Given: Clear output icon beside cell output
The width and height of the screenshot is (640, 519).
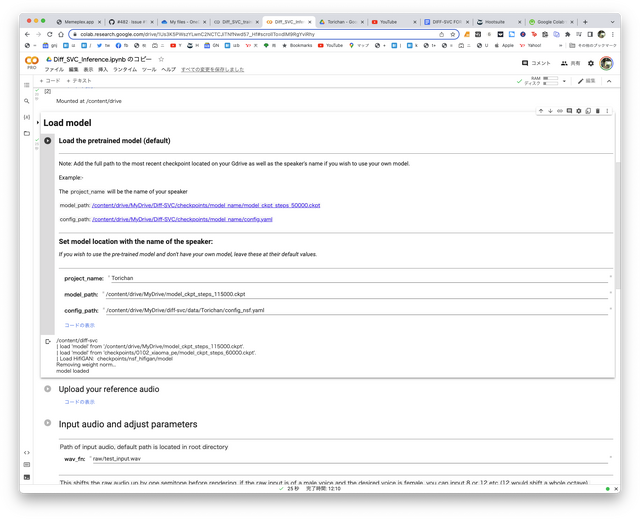Looking at the screenshot, I should (48, 342).
